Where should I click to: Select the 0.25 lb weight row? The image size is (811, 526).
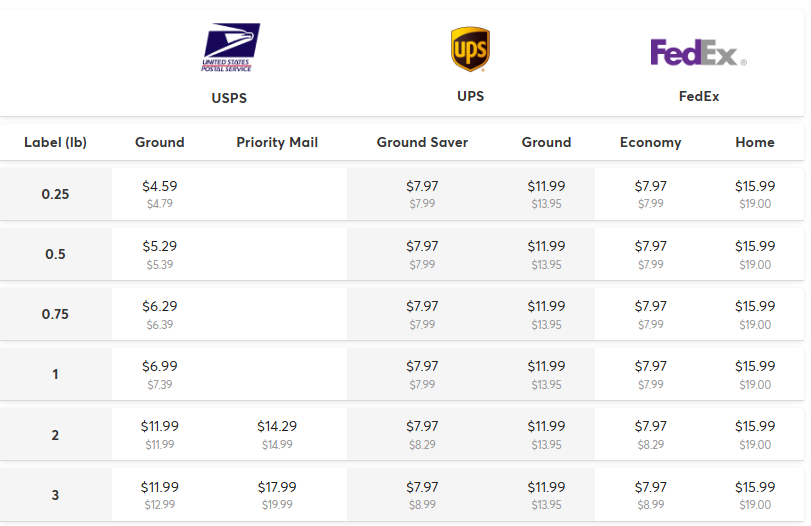[55, 194]
